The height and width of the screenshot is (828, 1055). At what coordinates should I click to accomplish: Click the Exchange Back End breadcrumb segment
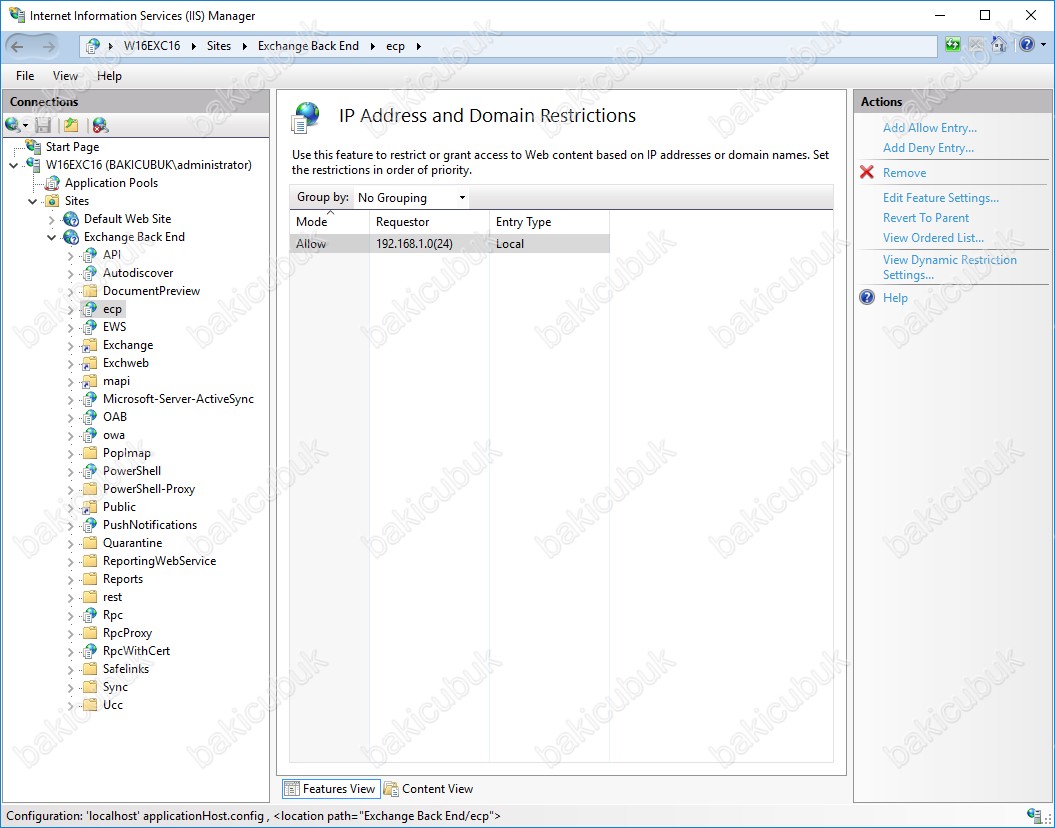pos(308,46)
